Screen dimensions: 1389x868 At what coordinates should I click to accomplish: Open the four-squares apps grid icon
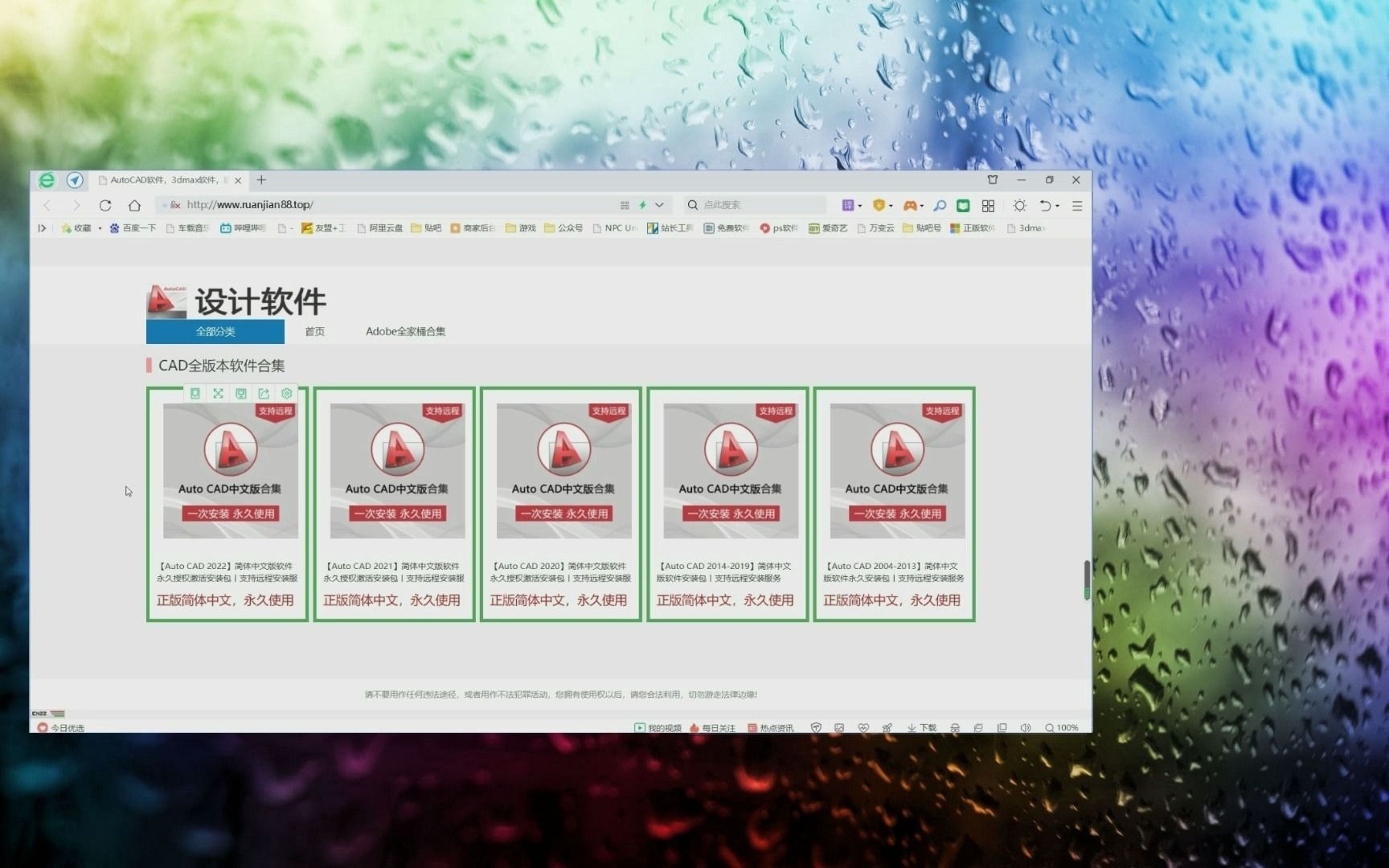[988, 206]
